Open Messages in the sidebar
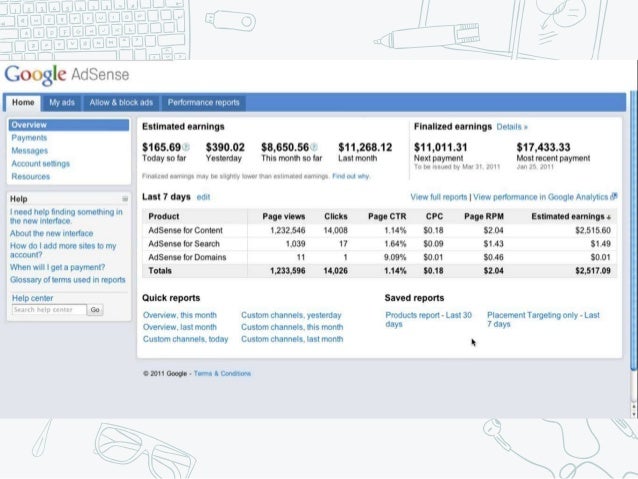Image resolution: width=638 pixels, height=479 pixels. coord(30,151)
